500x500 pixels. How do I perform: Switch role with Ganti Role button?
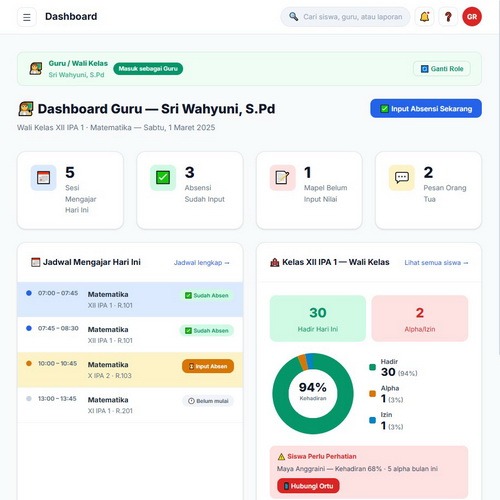point(442,69)
